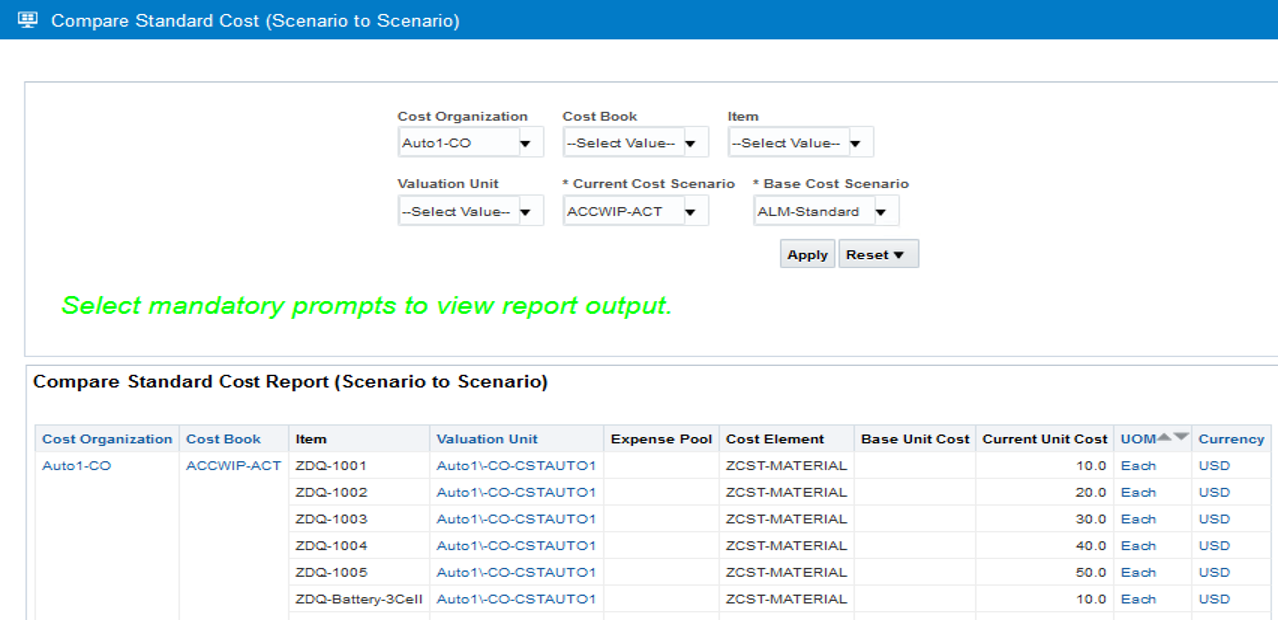Screen dimensions: 1278x620
Task: Open the Auto1-CO link in the table
Action: tap(76, 466)
